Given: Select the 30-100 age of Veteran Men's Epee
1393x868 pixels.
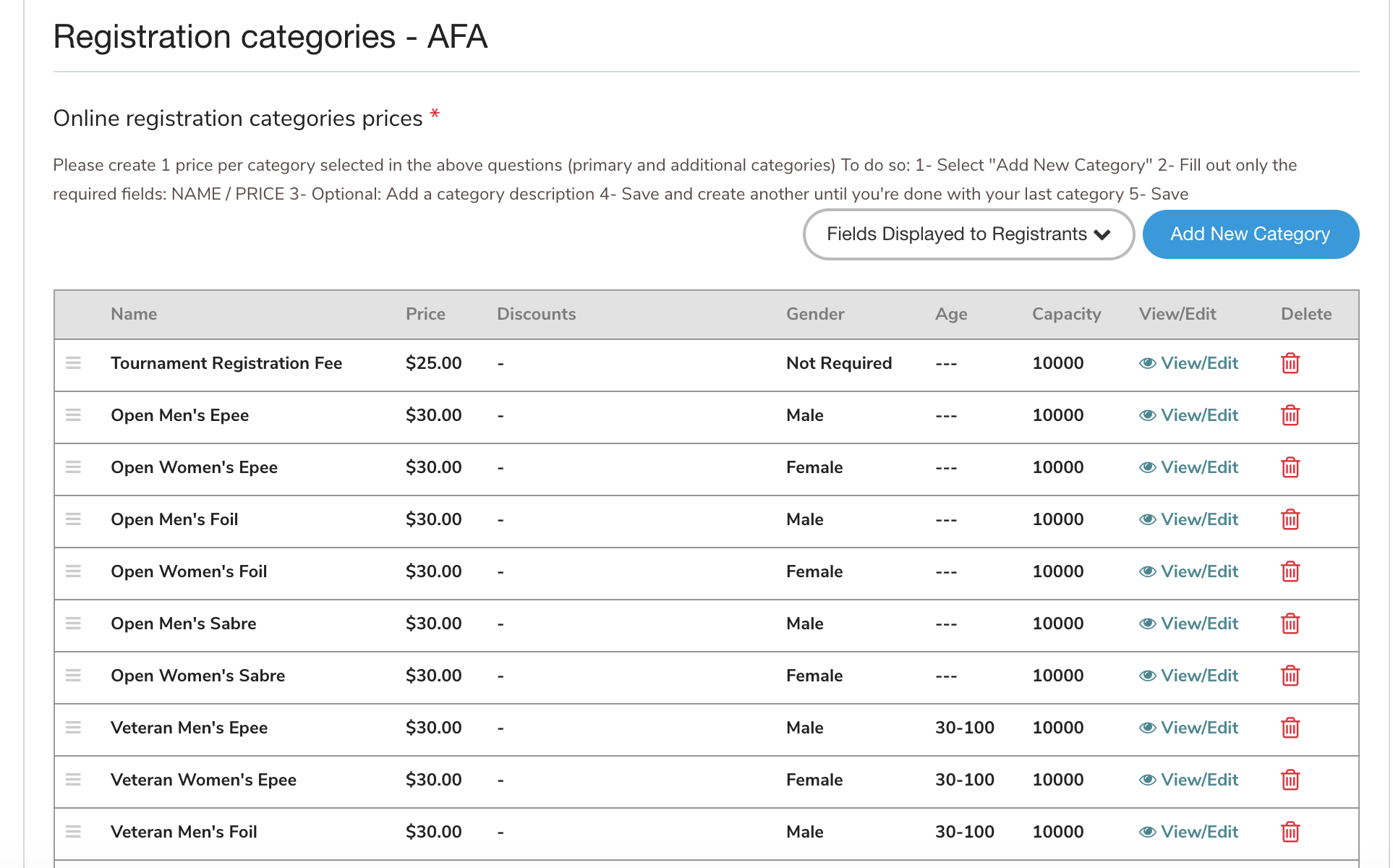Looking at the screenshot, I should point(965,728).
